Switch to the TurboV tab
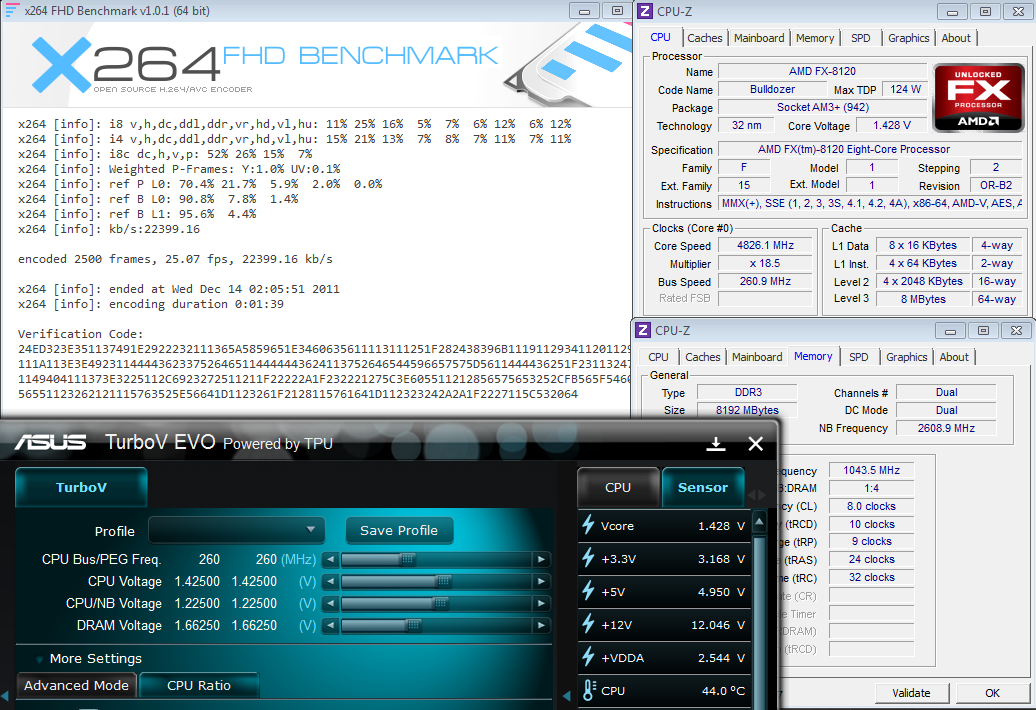The width and height of the screenshot is (1036, 710). click(81, 487)
